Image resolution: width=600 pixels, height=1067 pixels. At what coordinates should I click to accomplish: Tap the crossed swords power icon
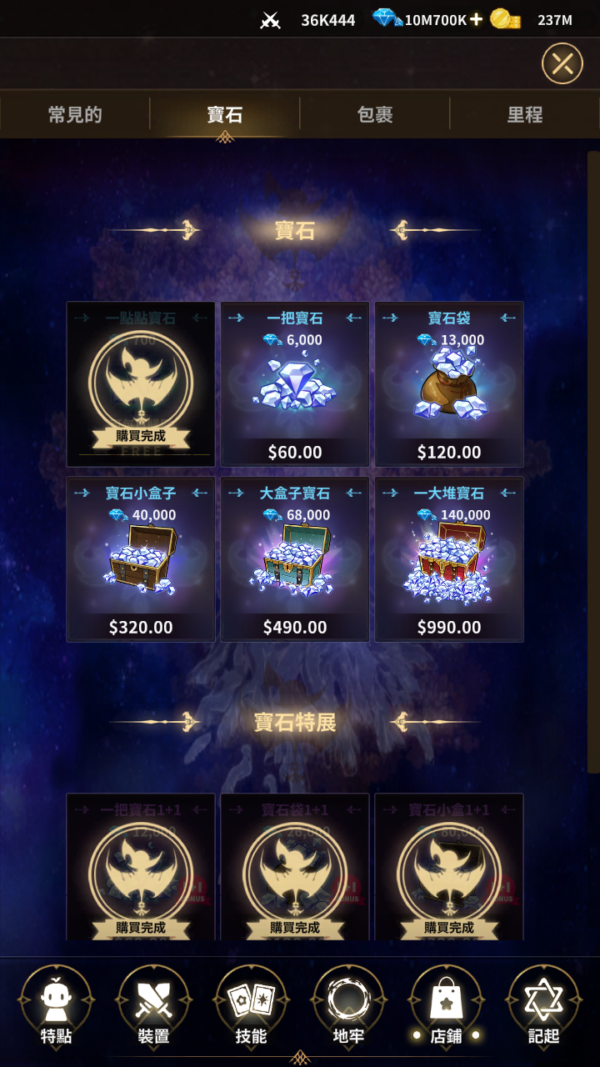click(x=270, y=20)
